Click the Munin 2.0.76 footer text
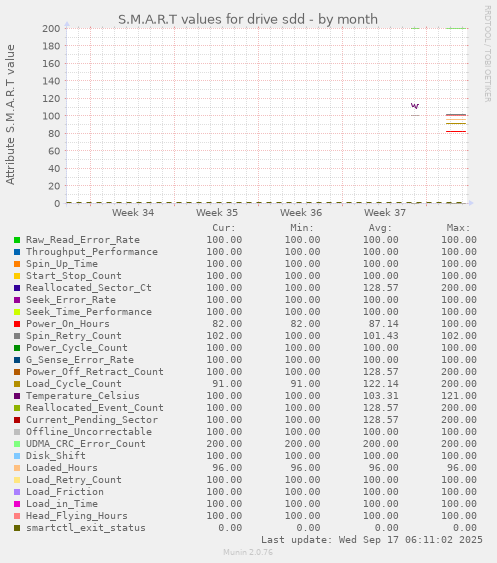 248,552
